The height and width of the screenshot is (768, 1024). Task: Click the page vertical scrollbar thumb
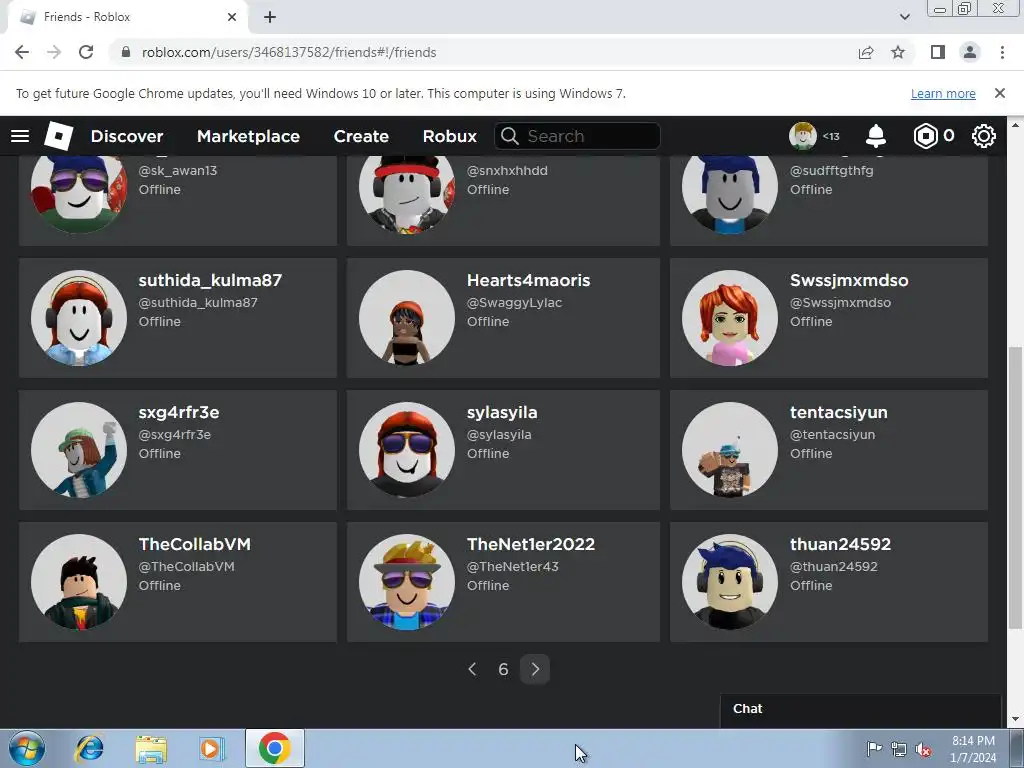click(x=1016, y=488)
